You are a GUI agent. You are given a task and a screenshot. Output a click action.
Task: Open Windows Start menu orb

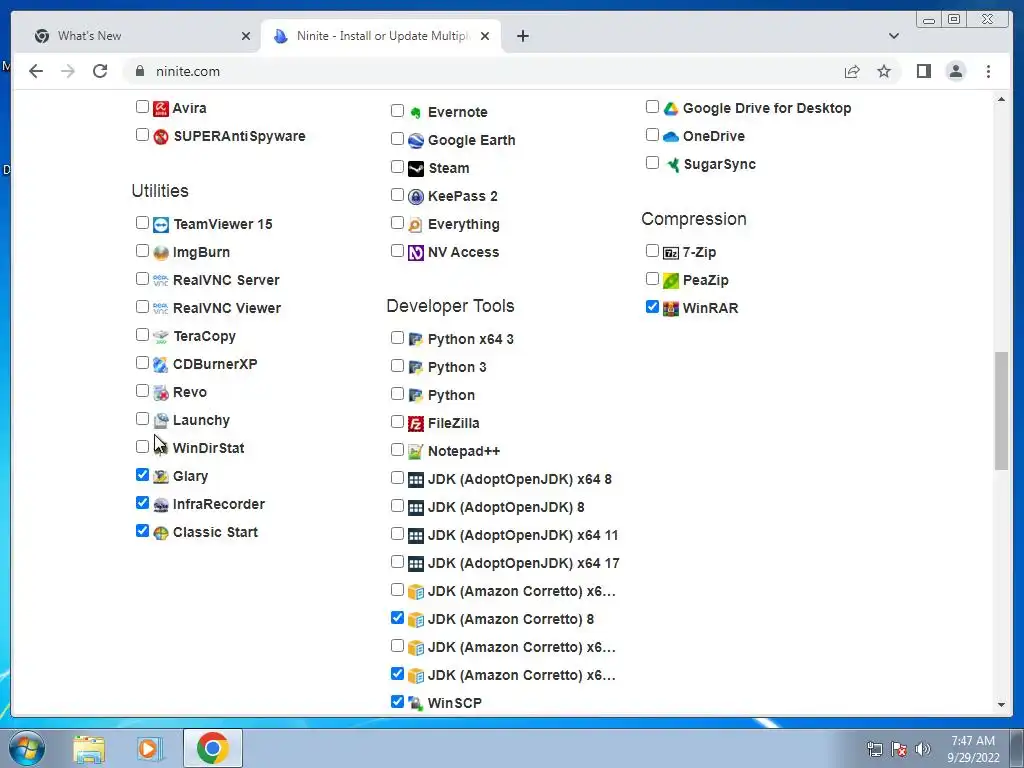(x=27, y=748)
